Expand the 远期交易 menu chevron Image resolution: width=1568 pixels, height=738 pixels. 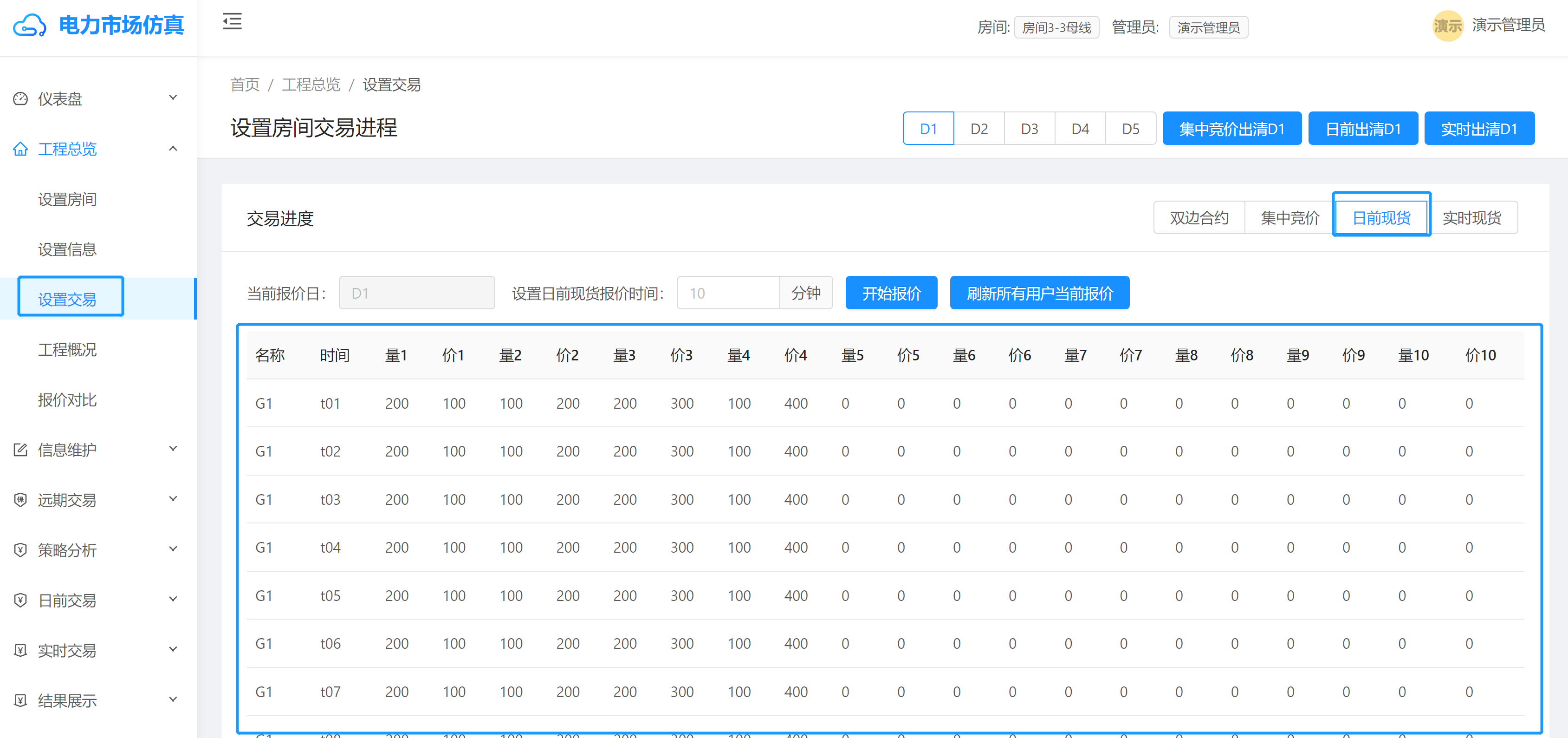173,499
